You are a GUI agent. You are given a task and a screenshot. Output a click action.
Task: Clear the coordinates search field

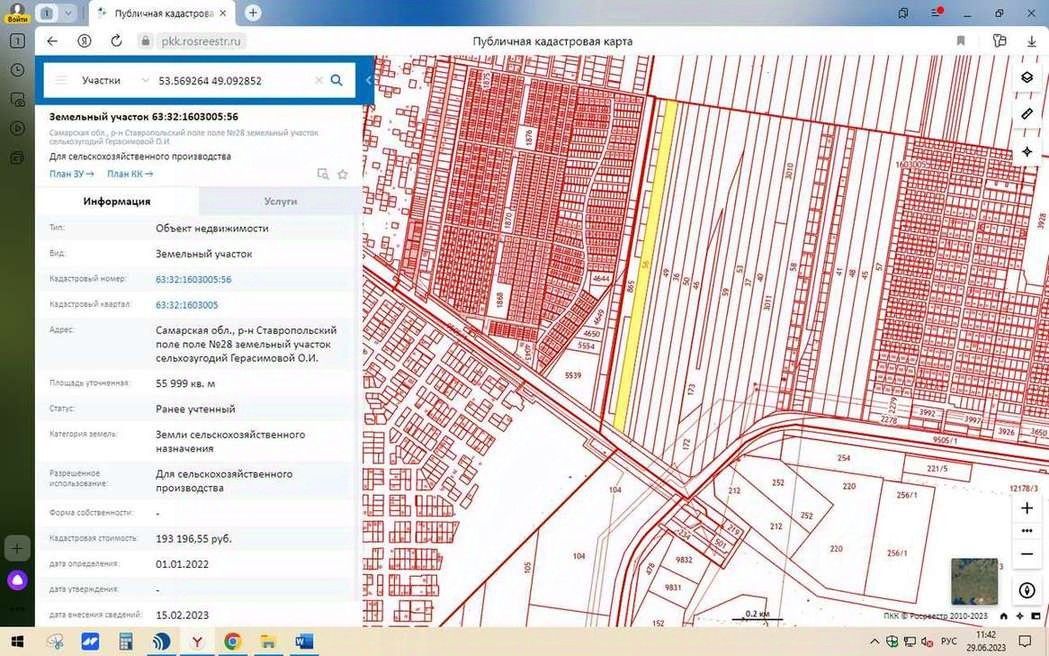[319, 81]
